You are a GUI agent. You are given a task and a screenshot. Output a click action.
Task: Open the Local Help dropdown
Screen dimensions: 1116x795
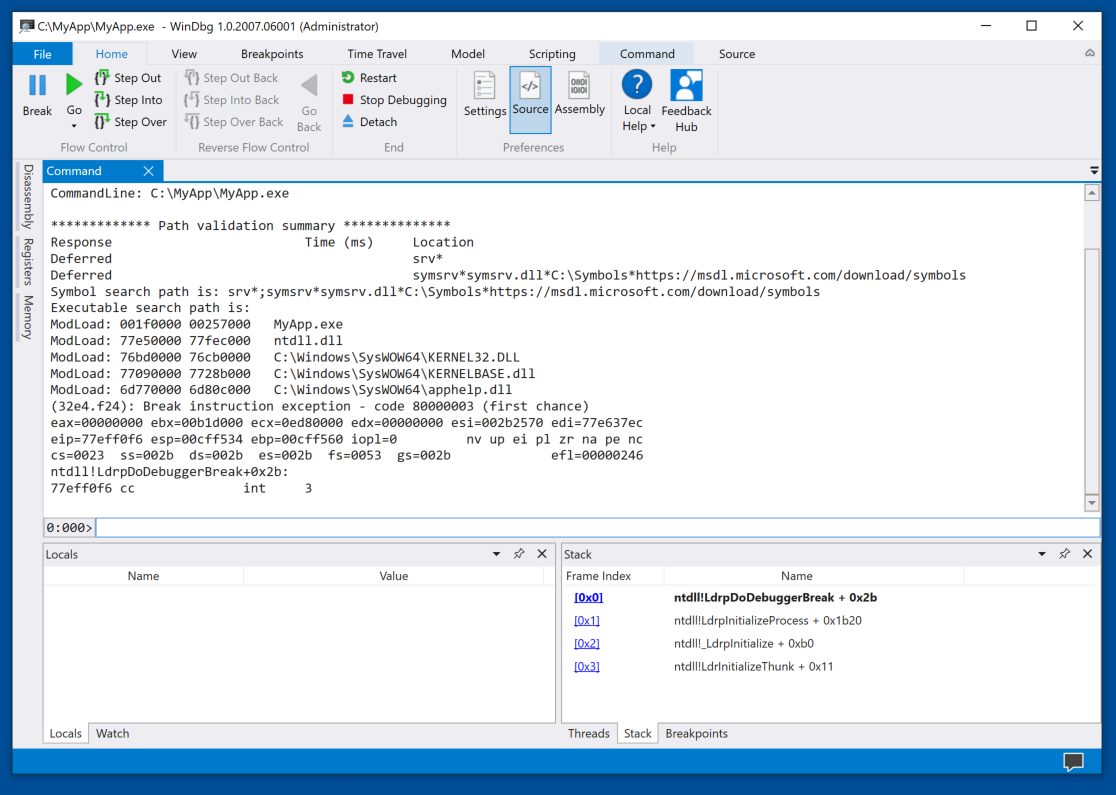(x=637, y=126)
